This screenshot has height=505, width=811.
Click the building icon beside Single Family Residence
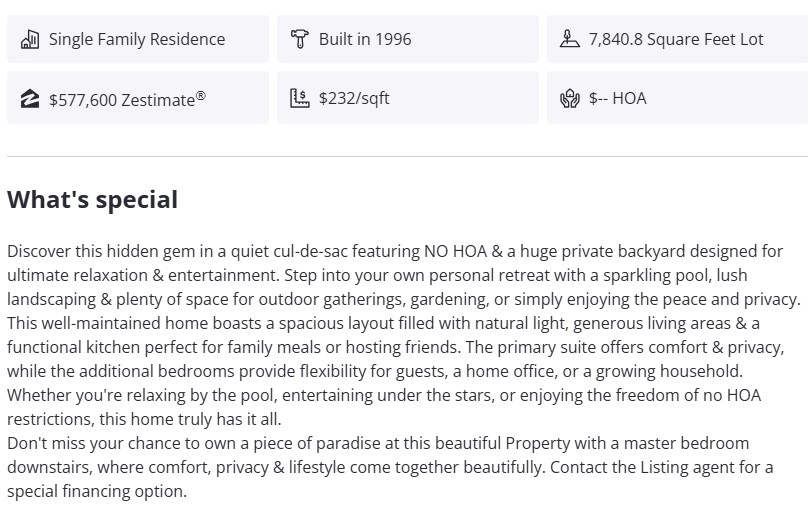point(30,40)
